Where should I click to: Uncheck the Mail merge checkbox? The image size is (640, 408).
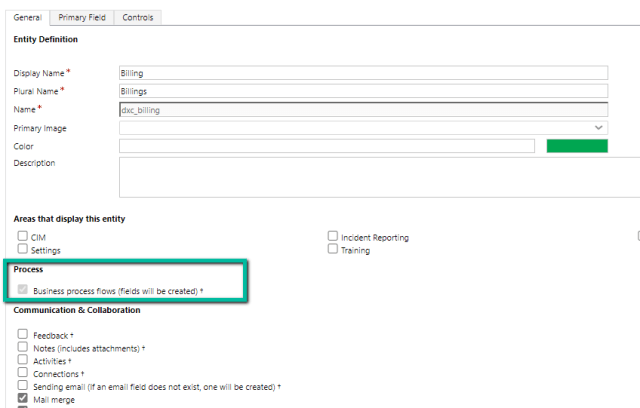tap(23, 398)
